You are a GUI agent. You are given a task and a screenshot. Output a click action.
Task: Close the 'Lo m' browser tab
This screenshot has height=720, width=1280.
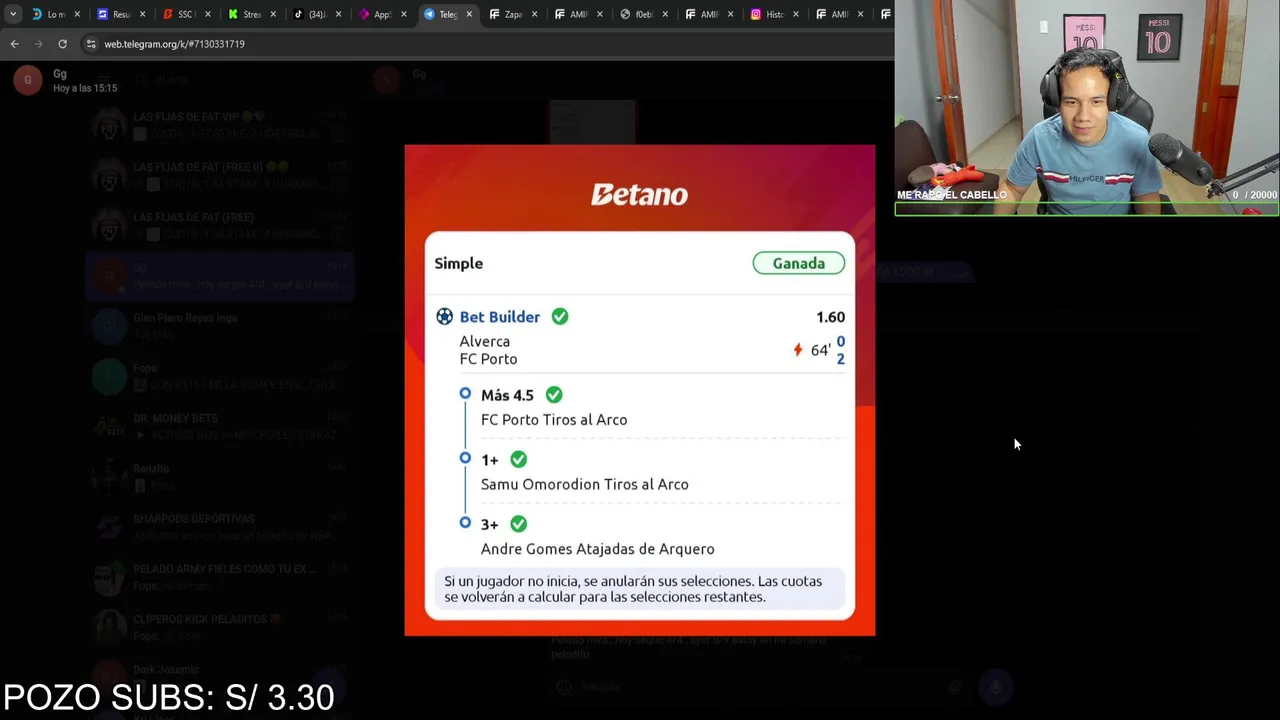tap(77, 14)
